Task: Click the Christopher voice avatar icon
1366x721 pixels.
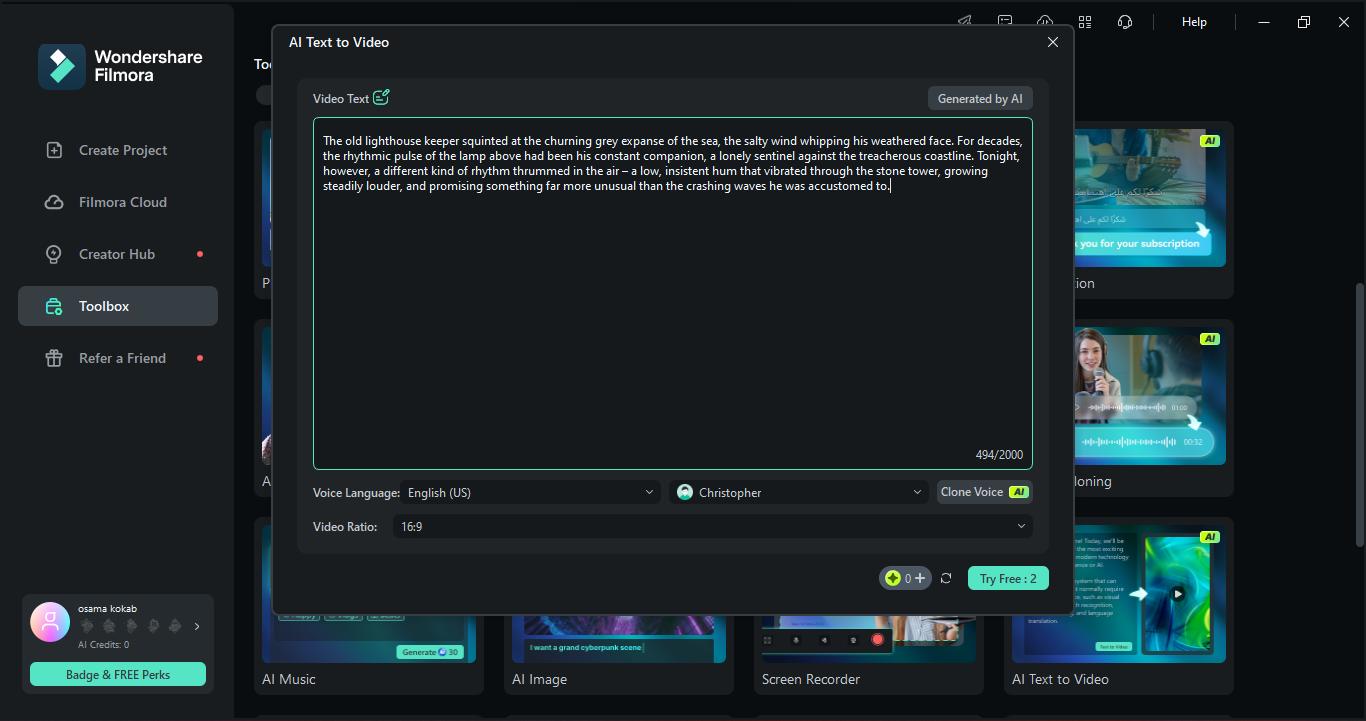Action: [x=685, y=492]
